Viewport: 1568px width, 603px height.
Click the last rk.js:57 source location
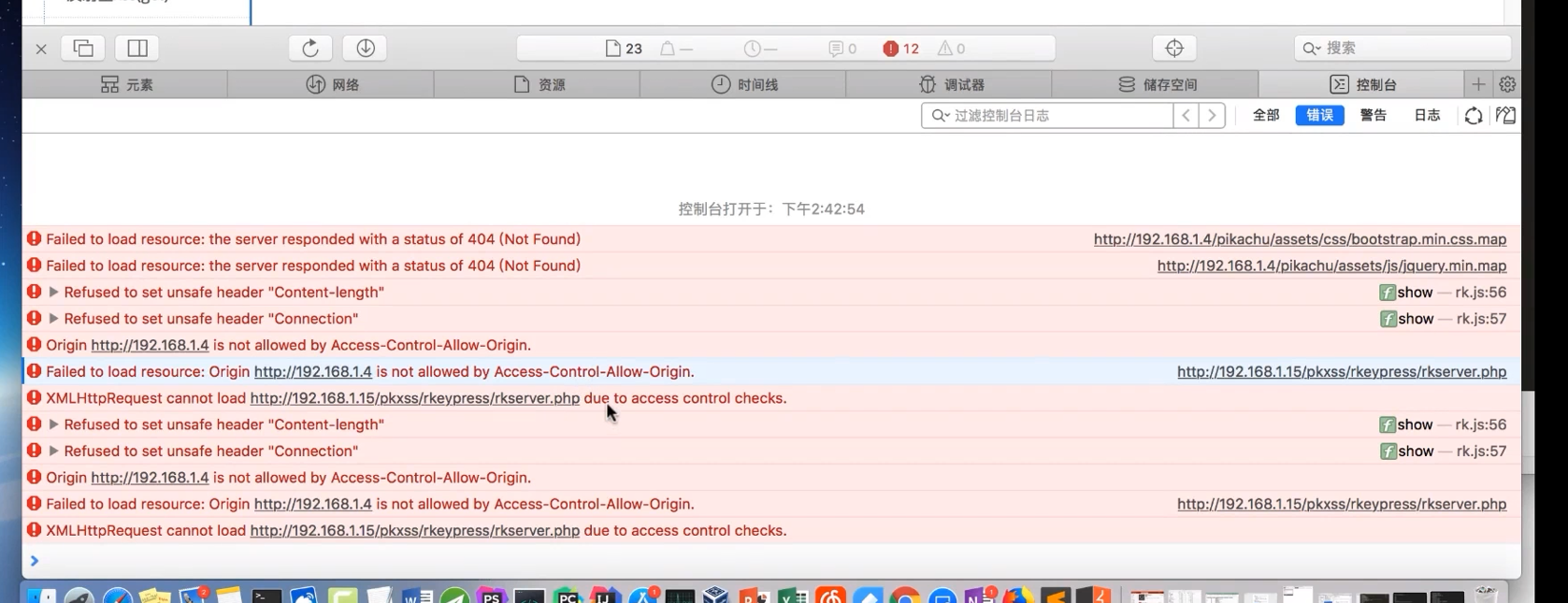(1481, 451)
